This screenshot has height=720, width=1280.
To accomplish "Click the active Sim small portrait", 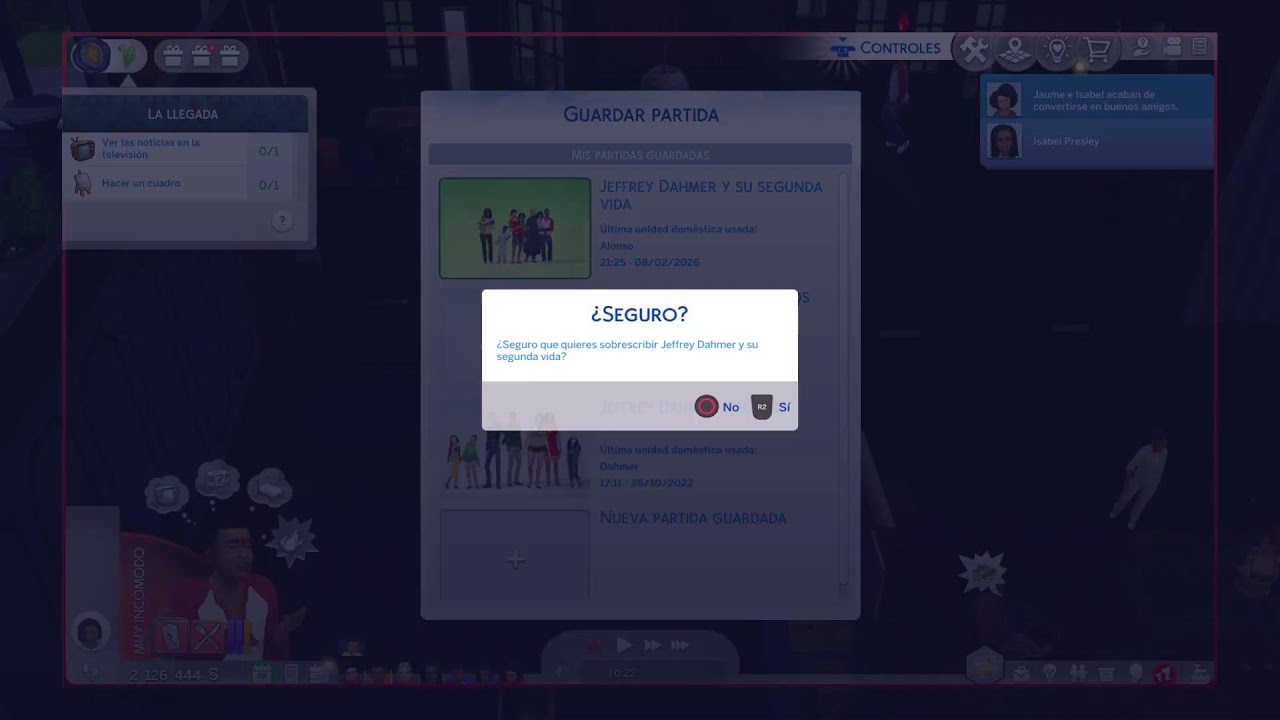I will coord(90,632).
